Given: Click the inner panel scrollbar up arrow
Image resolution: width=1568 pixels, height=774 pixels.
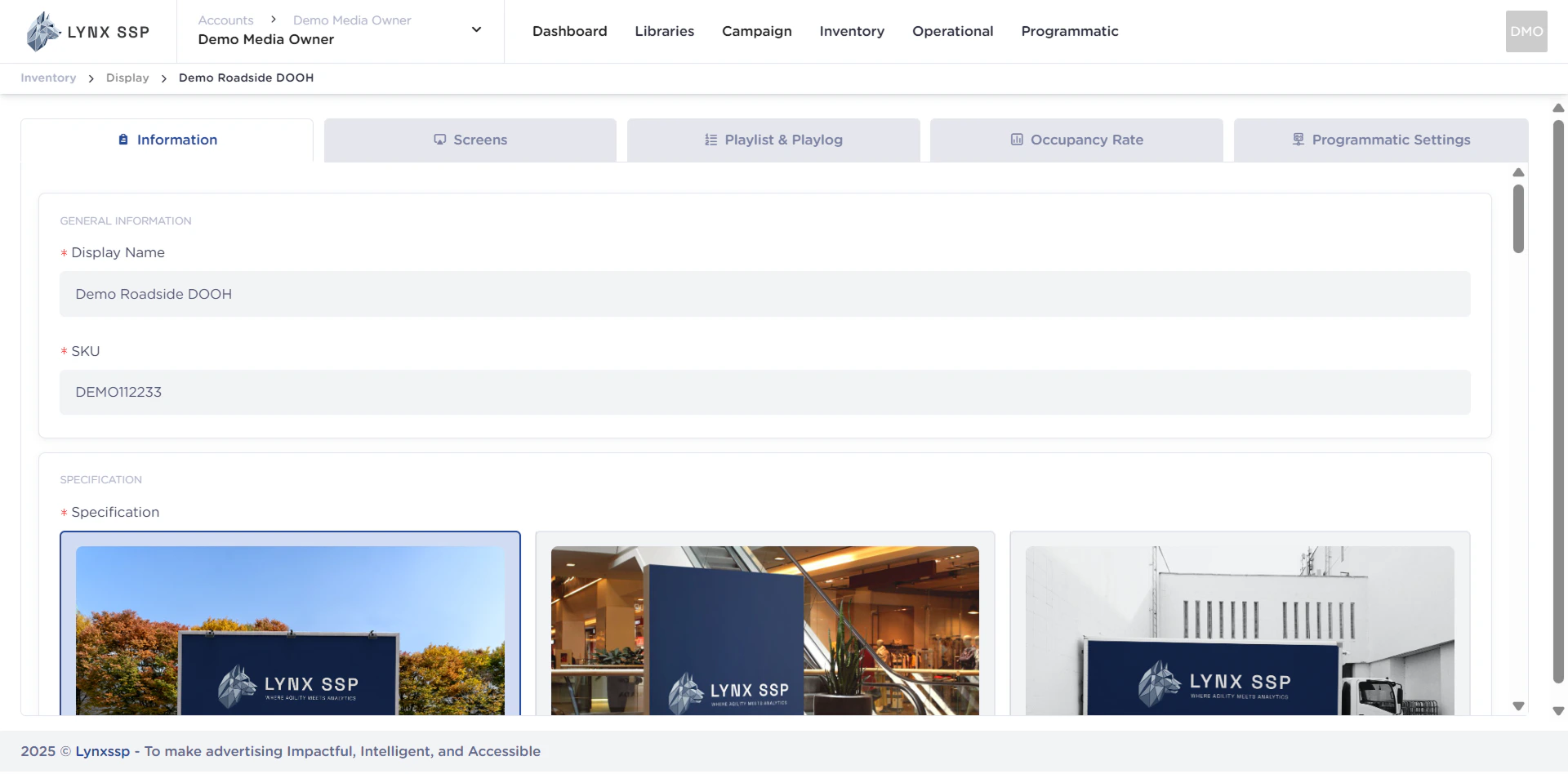Looking at the screenshot, I should pos(1518,172).
